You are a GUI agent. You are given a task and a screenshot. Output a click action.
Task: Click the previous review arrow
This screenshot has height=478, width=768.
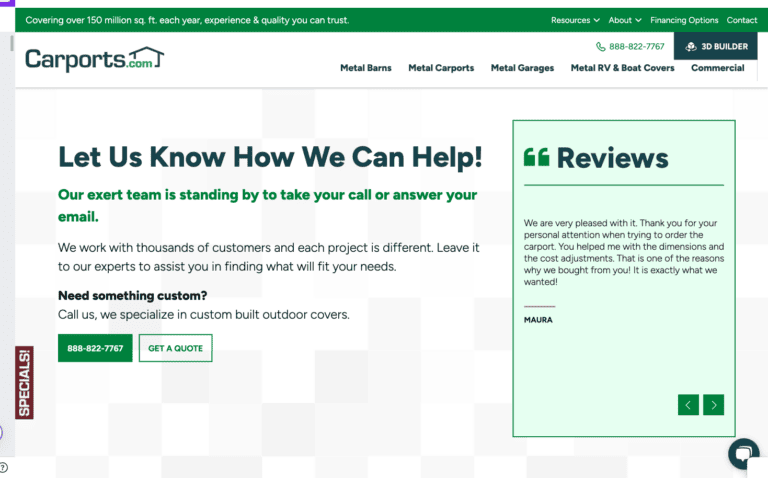pyautogui.click(x=688, y=405)
